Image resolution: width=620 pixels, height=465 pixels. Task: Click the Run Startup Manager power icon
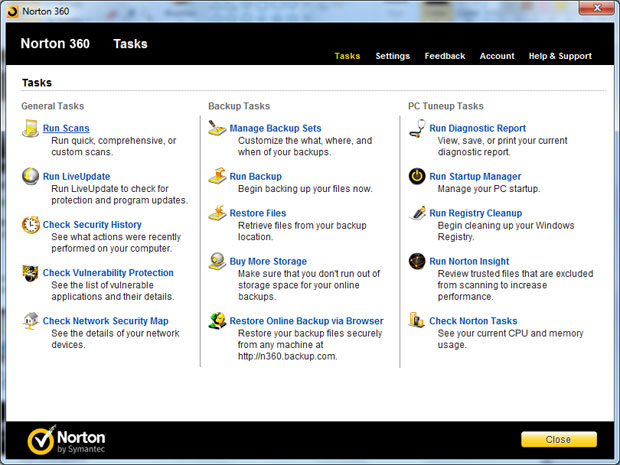tap(417, 176)
